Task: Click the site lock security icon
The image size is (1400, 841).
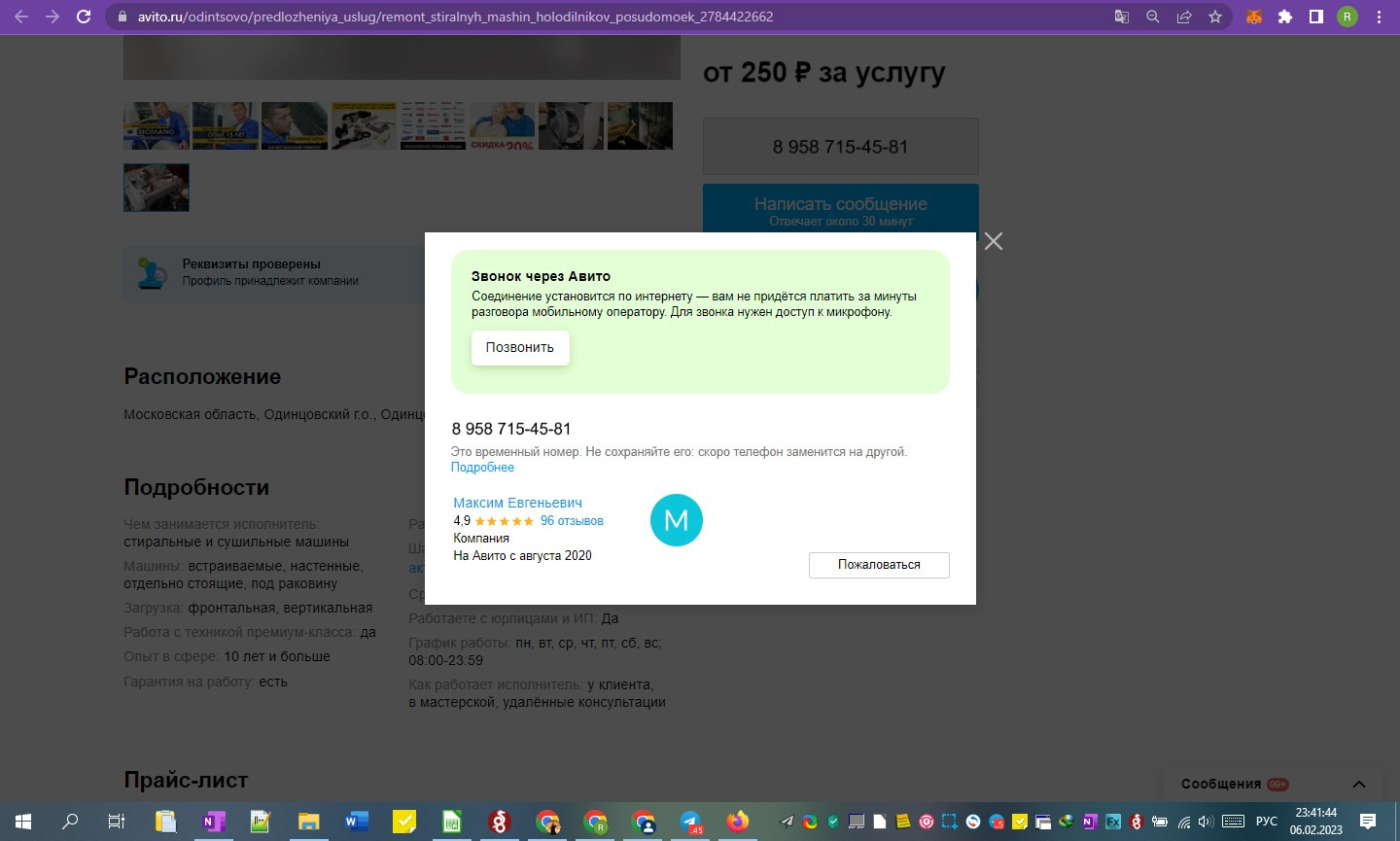Action: click(122, 17)
